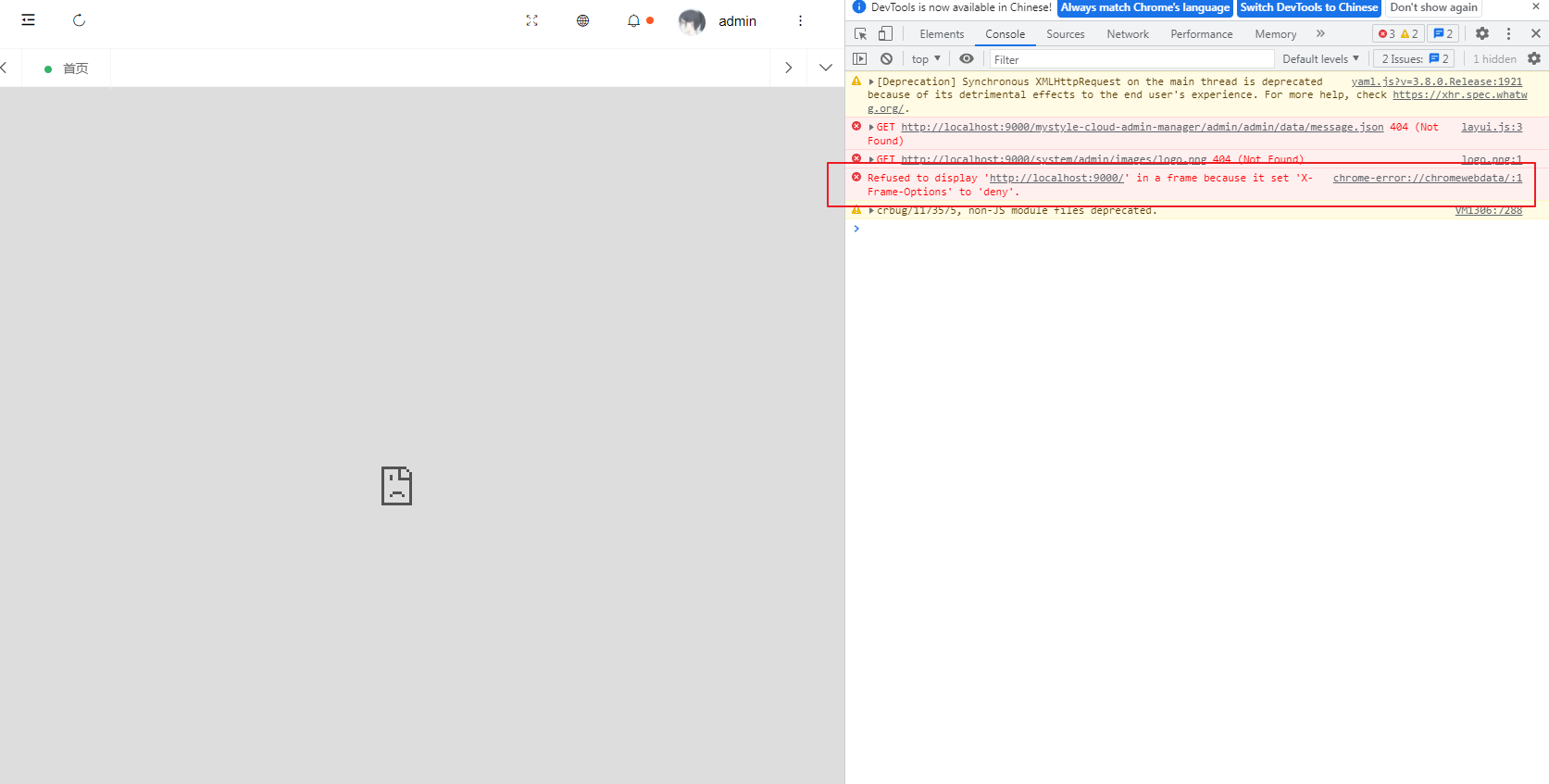
Task: Open the top context dropdown
Action: [x=925, y=59]
